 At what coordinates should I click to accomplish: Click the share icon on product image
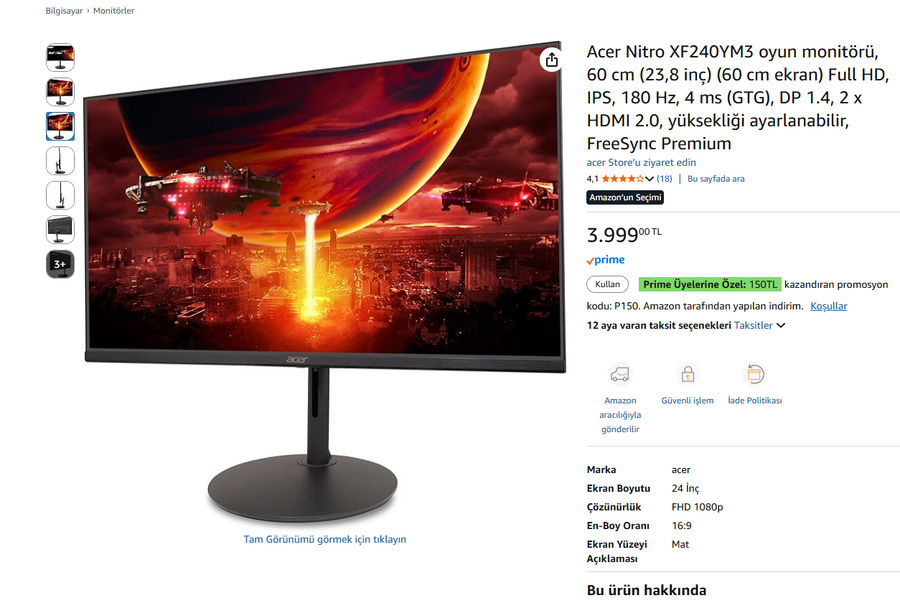(552, 60)
